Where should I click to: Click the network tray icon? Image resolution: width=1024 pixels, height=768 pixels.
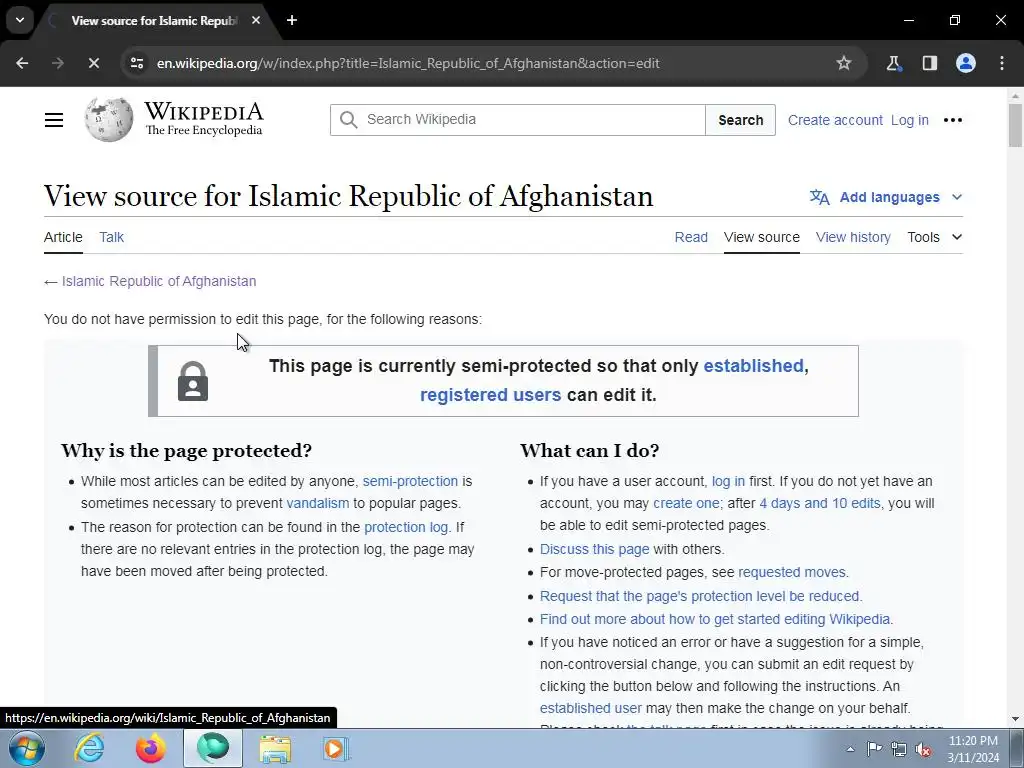tap(899, 749)
